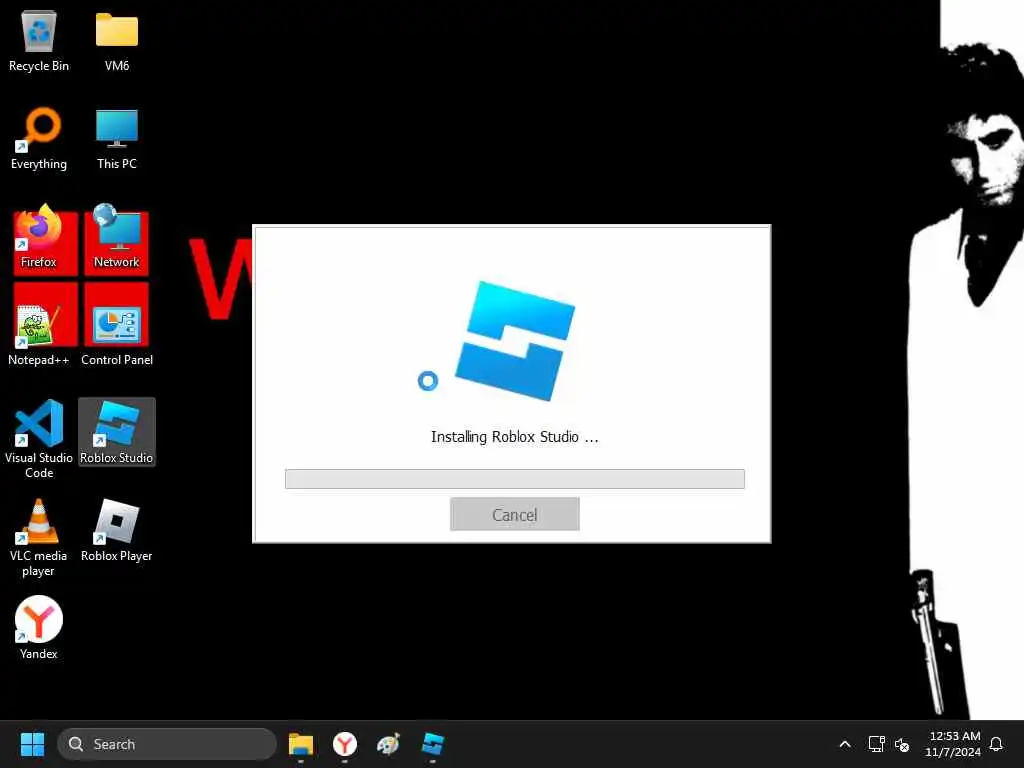
Task: Open the muted volume tray icon
Action: [902, 744]
